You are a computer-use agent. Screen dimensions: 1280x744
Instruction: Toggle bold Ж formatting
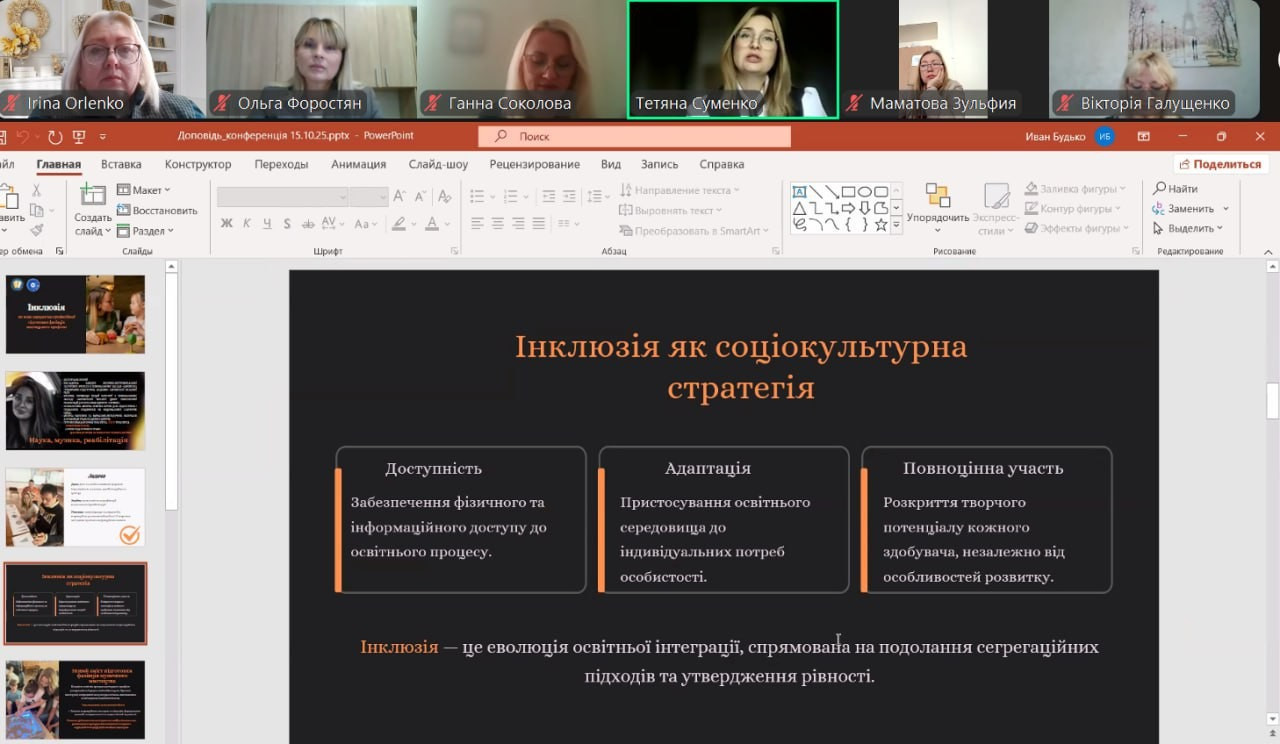[227, 224]
